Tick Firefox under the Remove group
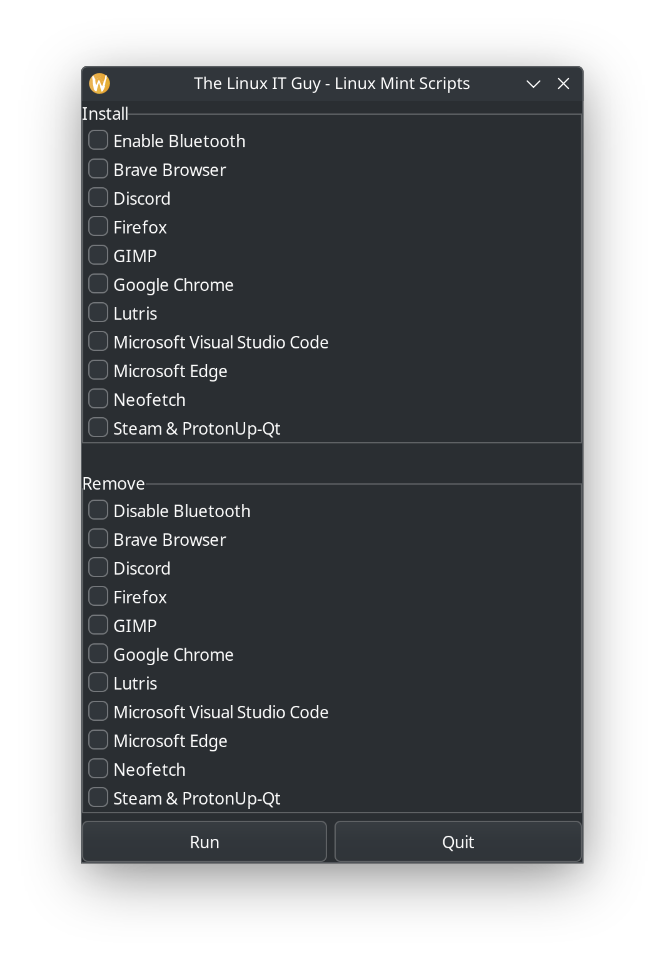Image resolution: width=666 pixels, height=961 pixels. (98, 597)
